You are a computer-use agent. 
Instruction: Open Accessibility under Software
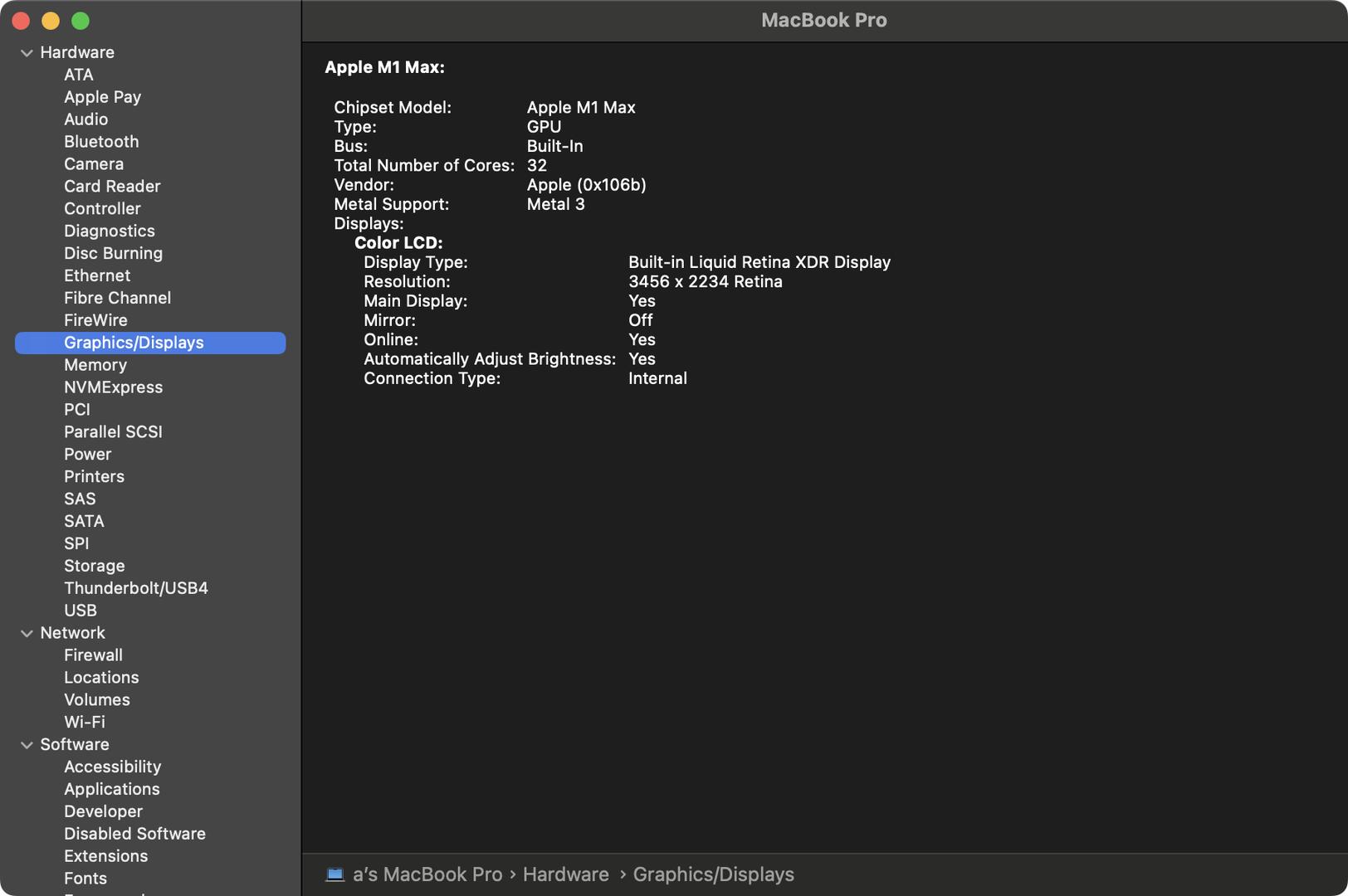tap(112, 768)
